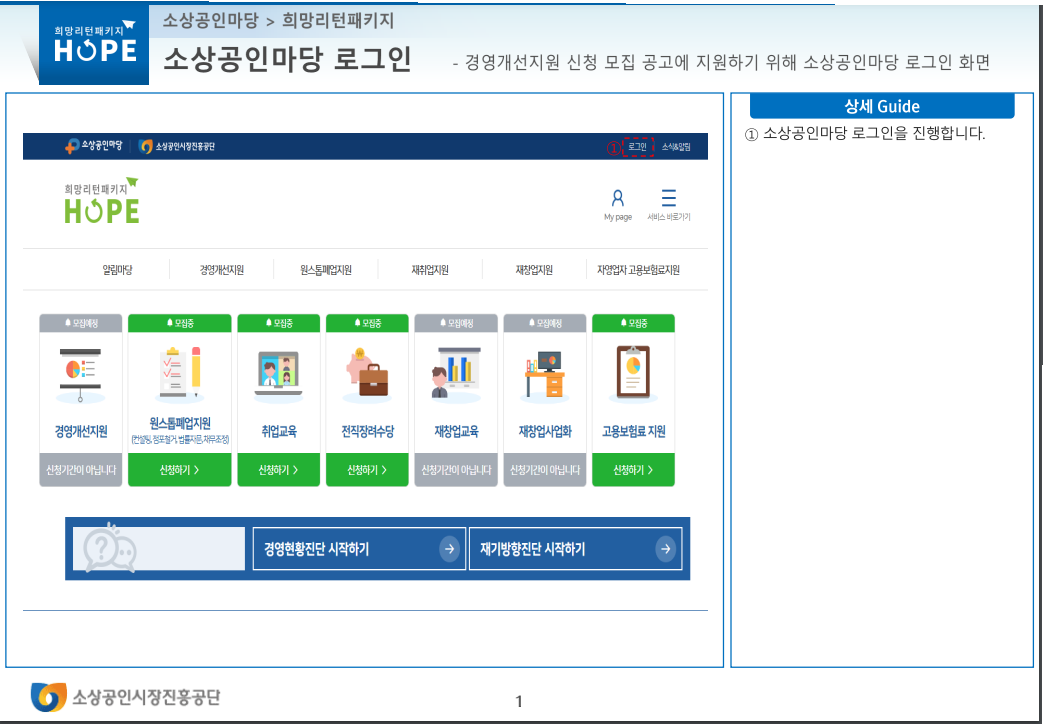Screen dimensions: 1044x725
Task: Select the 재창업교육 bar chart icon
Action: tap(456, 370)
